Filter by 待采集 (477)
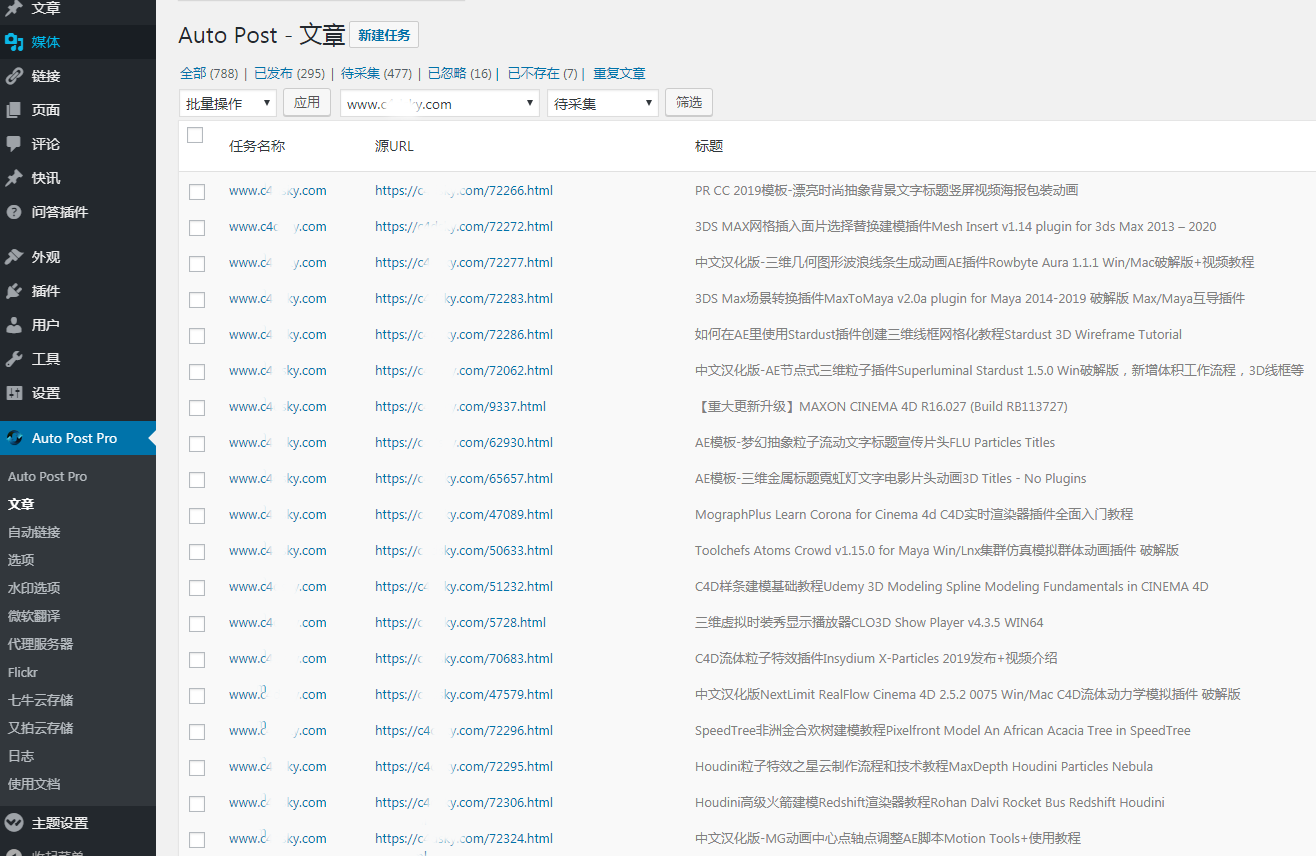Image resolution: width=1316 pixels, height=856 pixels. (x=376, y=73)
